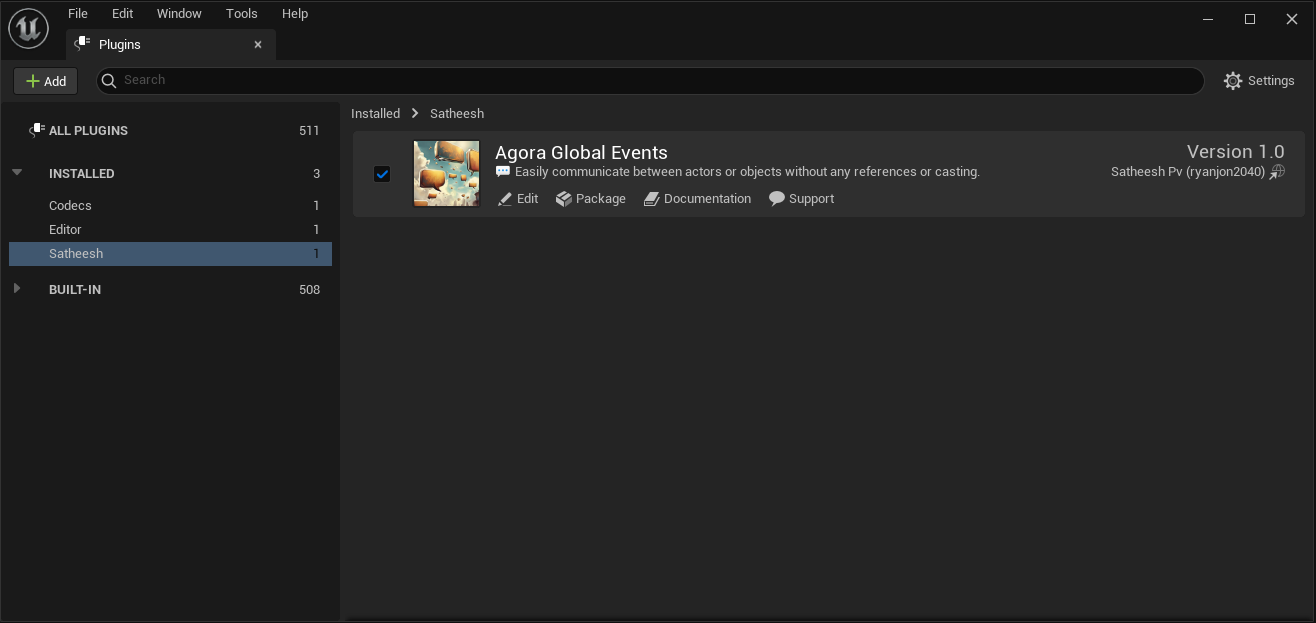Image resolution: width=1316 pixels, height=623 pixels.
Task: Open the plugin Documentation book icon
Action: [651, 199]
